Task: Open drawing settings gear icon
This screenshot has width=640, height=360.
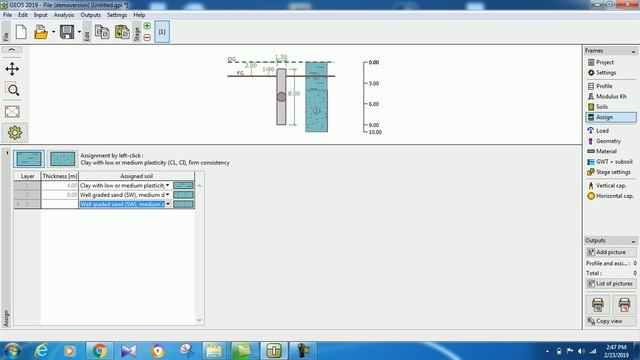Action: 15,133
